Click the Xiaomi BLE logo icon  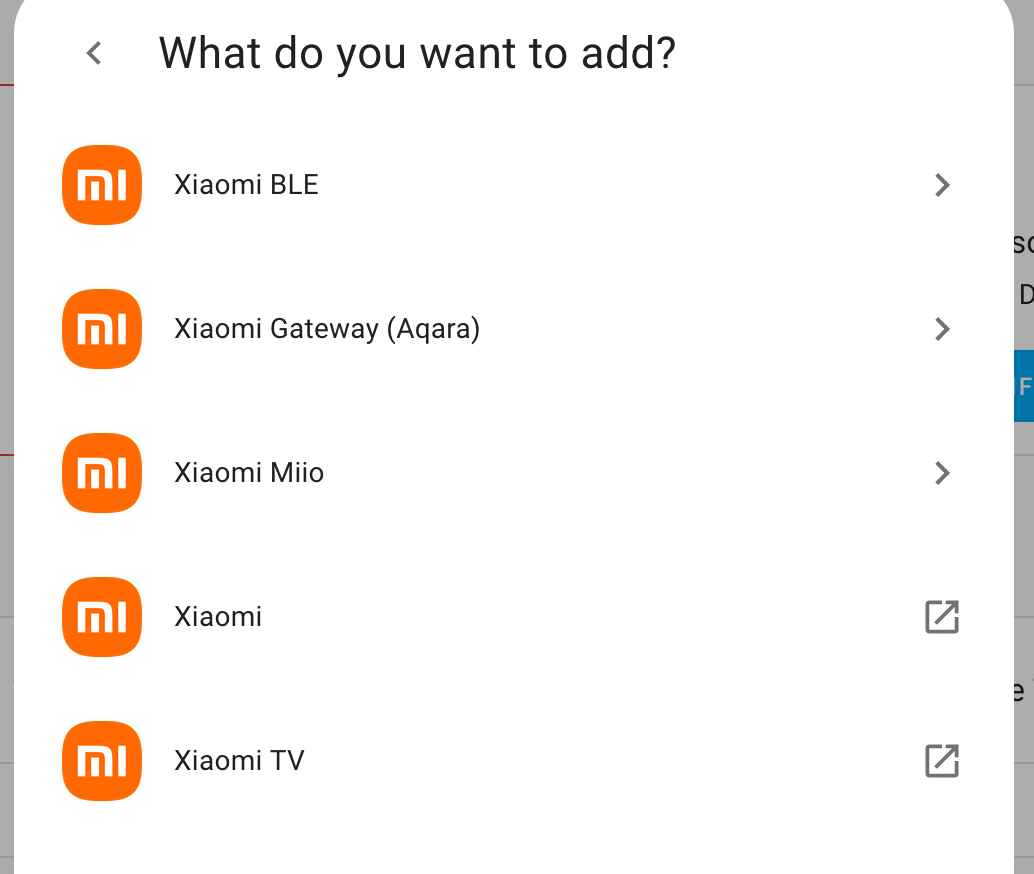[x=102, y=185]
